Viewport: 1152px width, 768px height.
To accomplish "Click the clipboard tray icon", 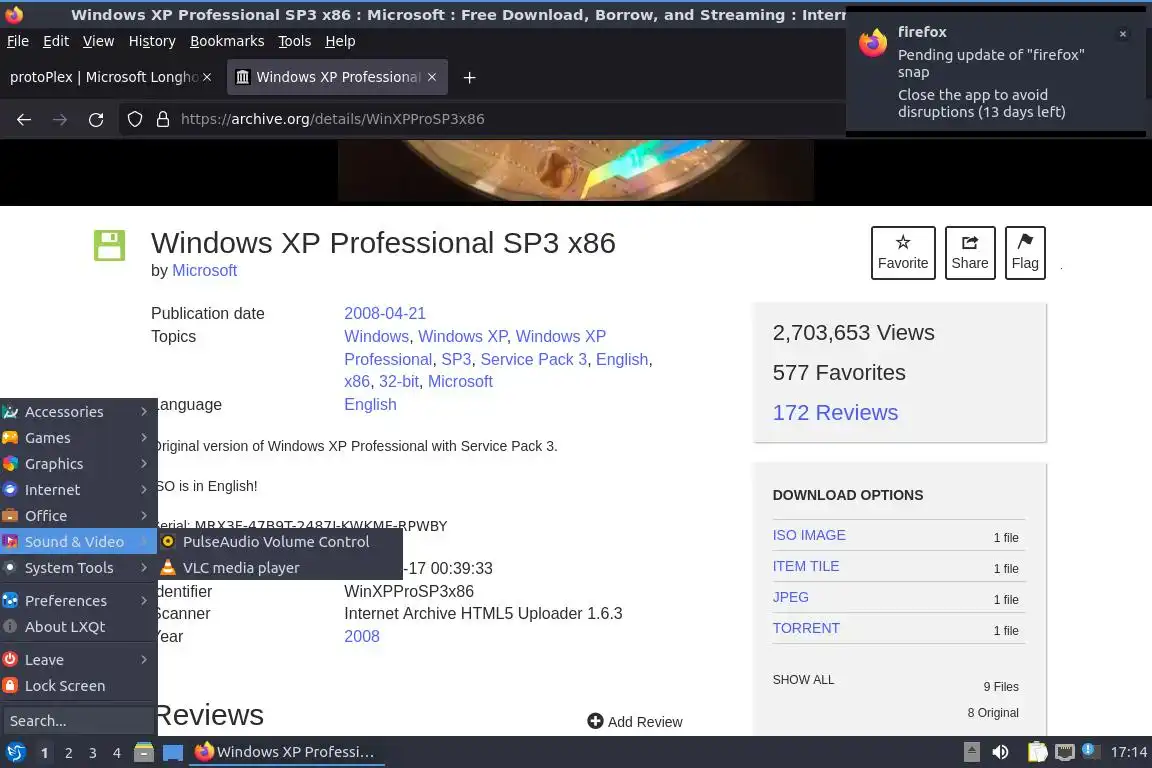I will point(1037,752).
